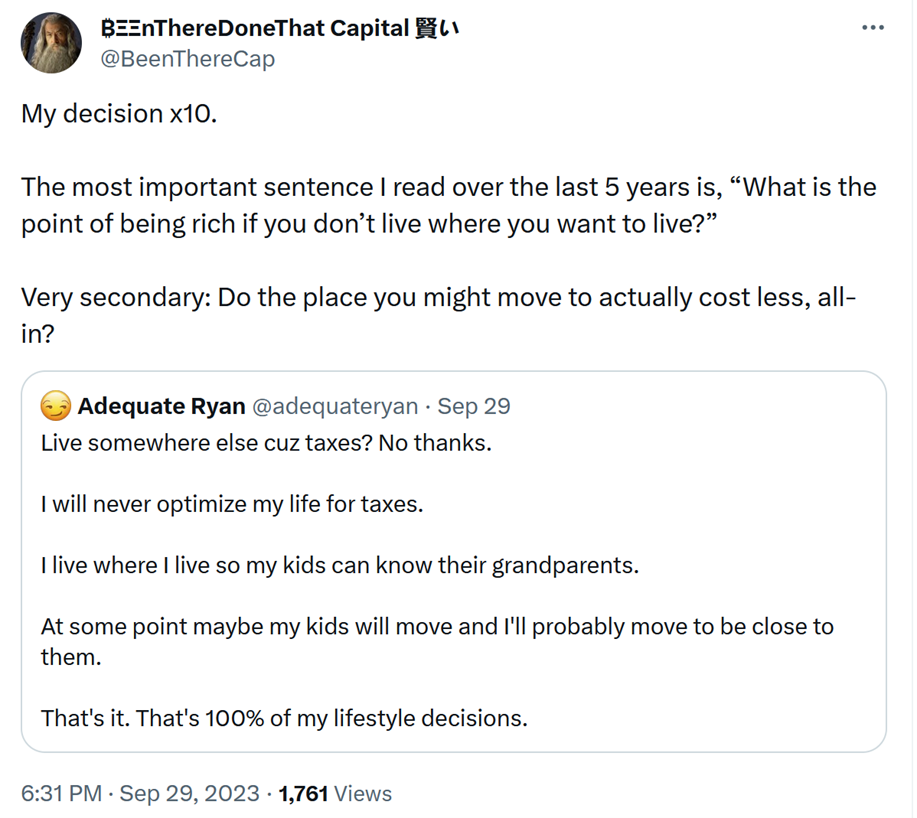Click the Japanese characters in the display name
Screen dimensions: 917x818
click(x=437, y=28)
